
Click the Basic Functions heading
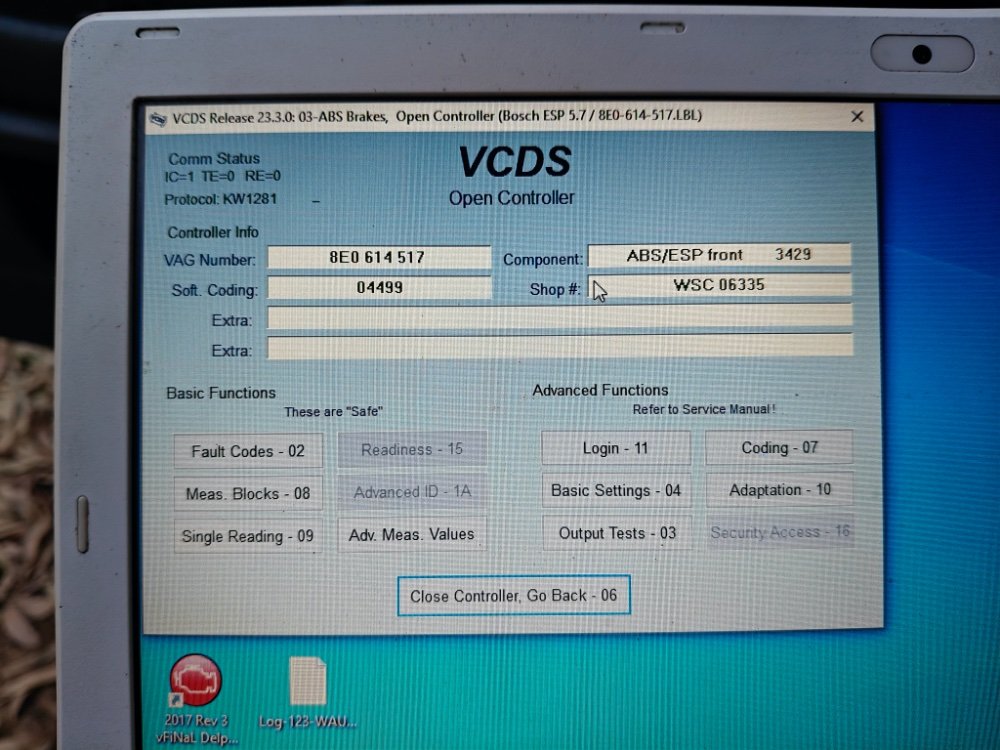tap(221, 393)
